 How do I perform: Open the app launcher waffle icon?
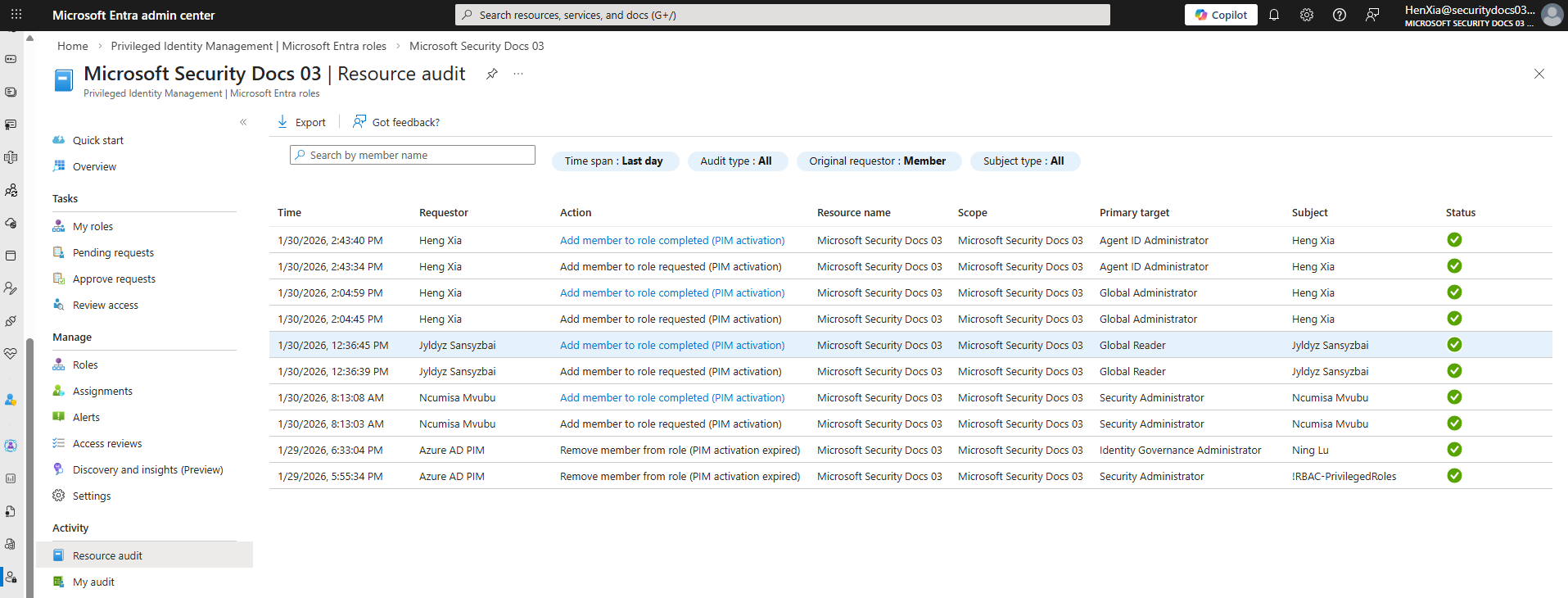(16, 15)
